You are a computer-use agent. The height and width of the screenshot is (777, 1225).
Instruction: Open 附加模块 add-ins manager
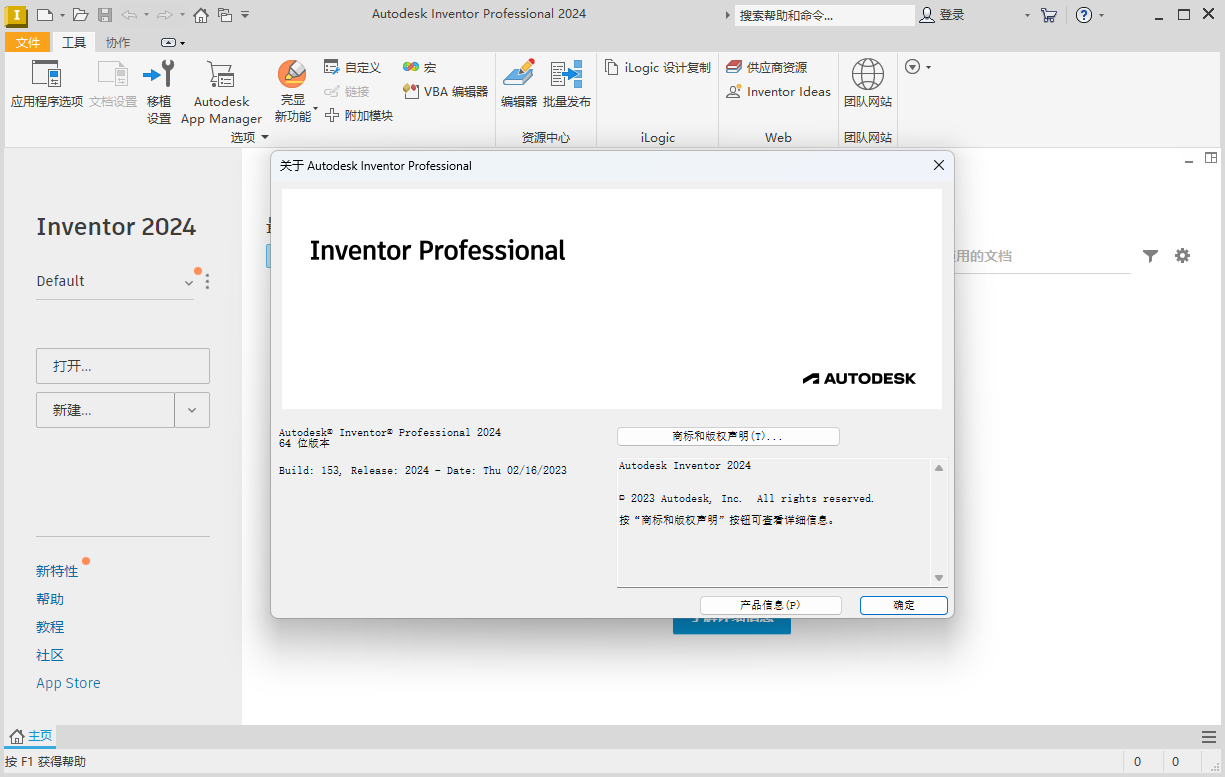click(359, 115)
